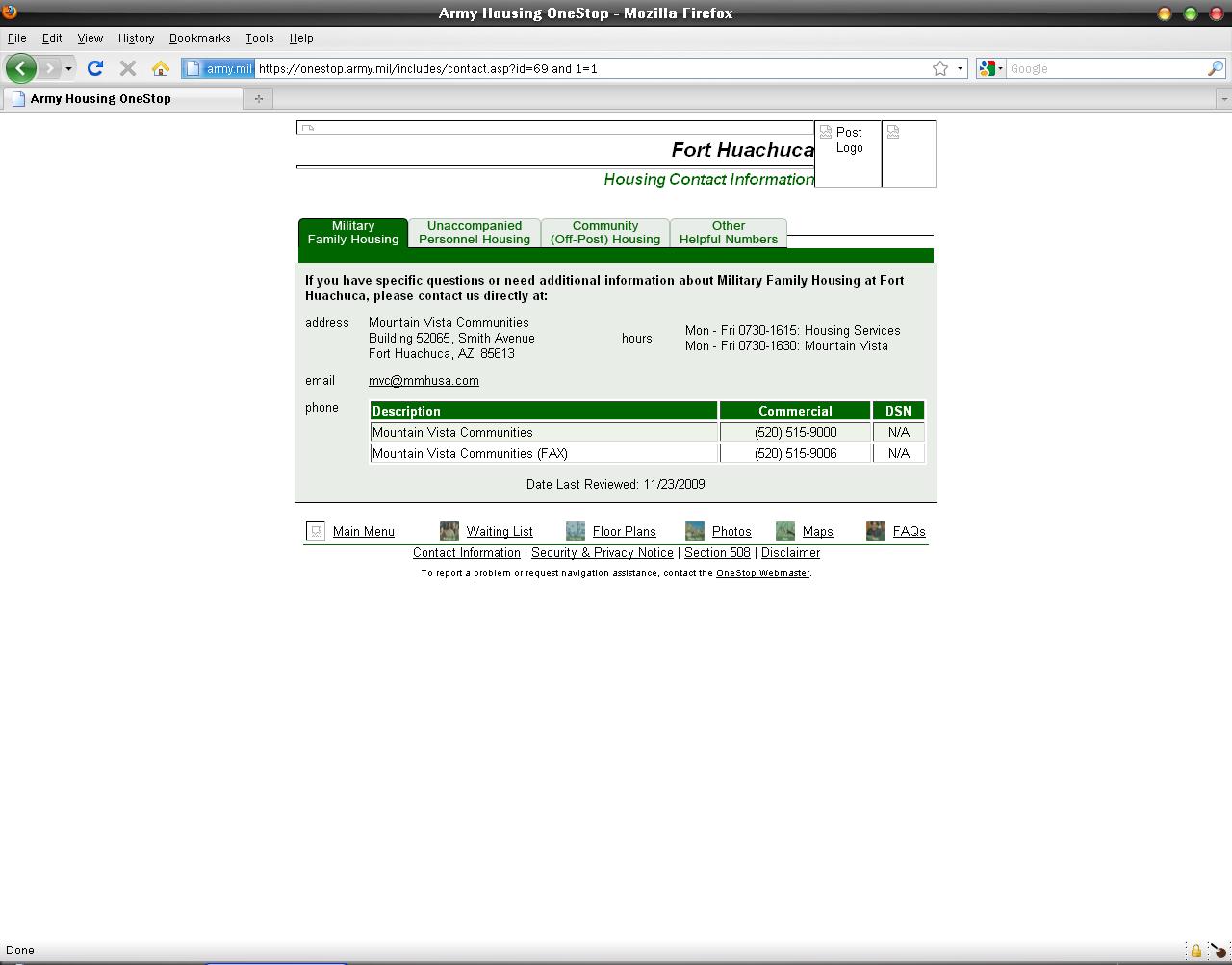Maximize the Firefox window
1232x965 pixels.
tap(1191, 13)
